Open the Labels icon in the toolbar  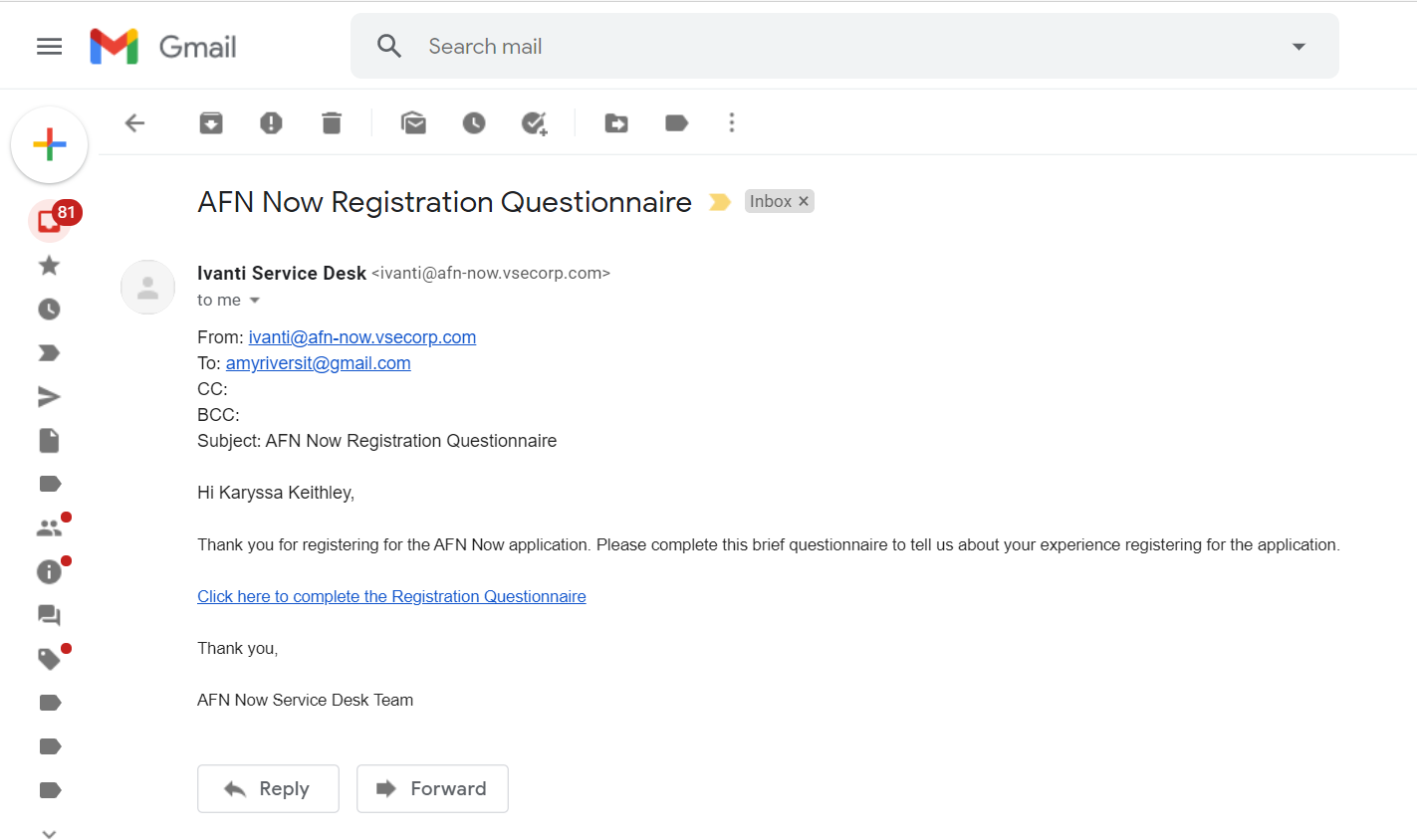click(677, 122)
